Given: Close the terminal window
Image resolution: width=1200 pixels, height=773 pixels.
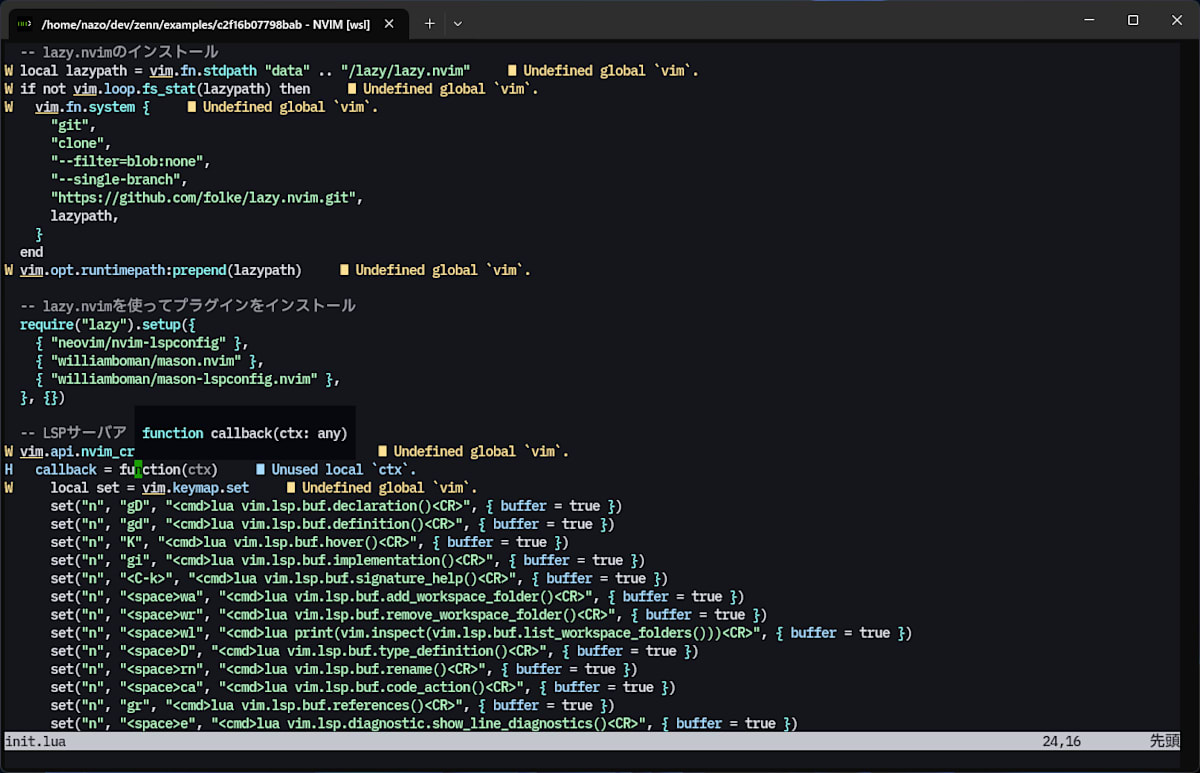Looking at the screenshot, I should click(1177, 20).
